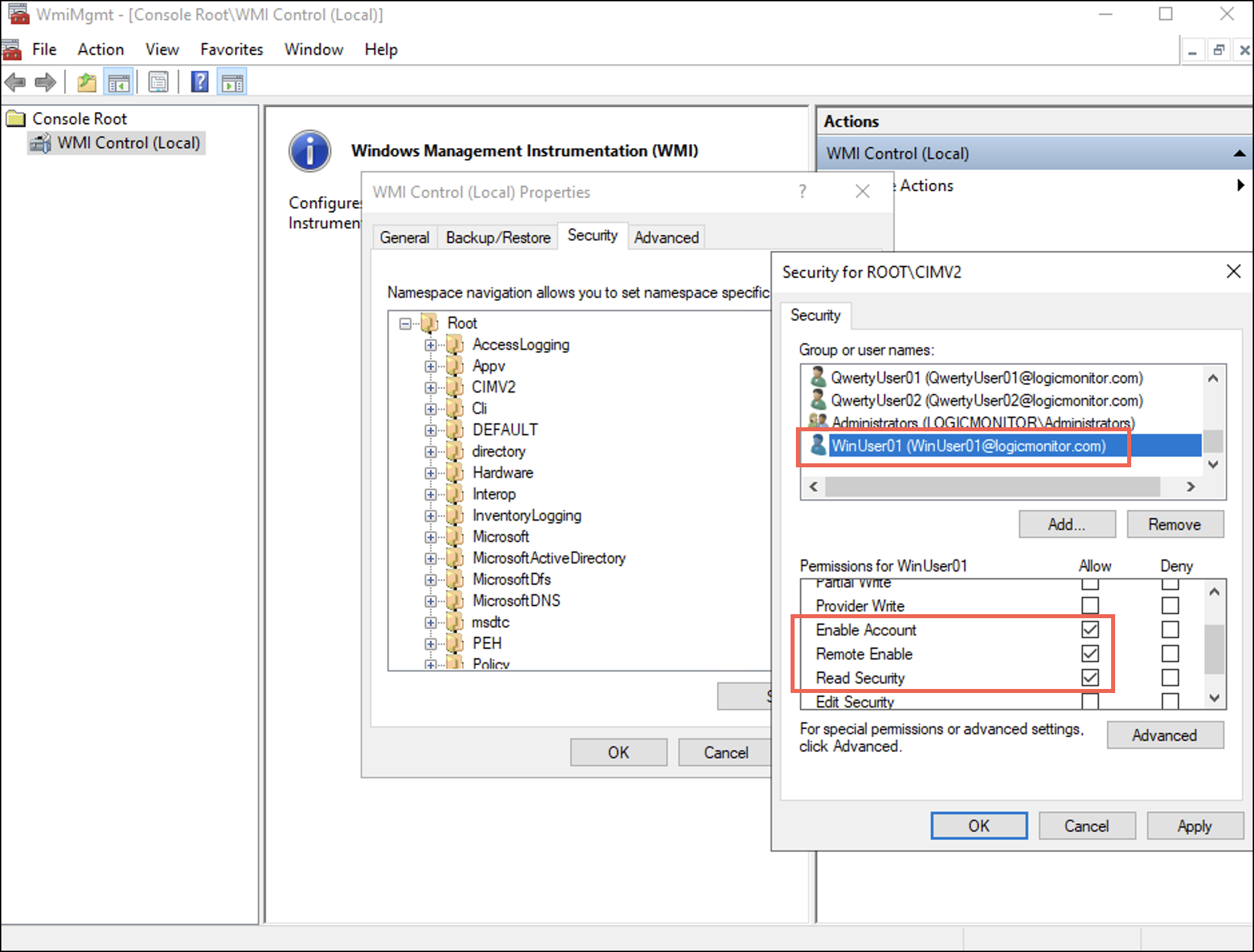The width and height of the screenshot is (1254, 952).
Task: Click Apply in the Security dialog
Action: point(1195,826)
